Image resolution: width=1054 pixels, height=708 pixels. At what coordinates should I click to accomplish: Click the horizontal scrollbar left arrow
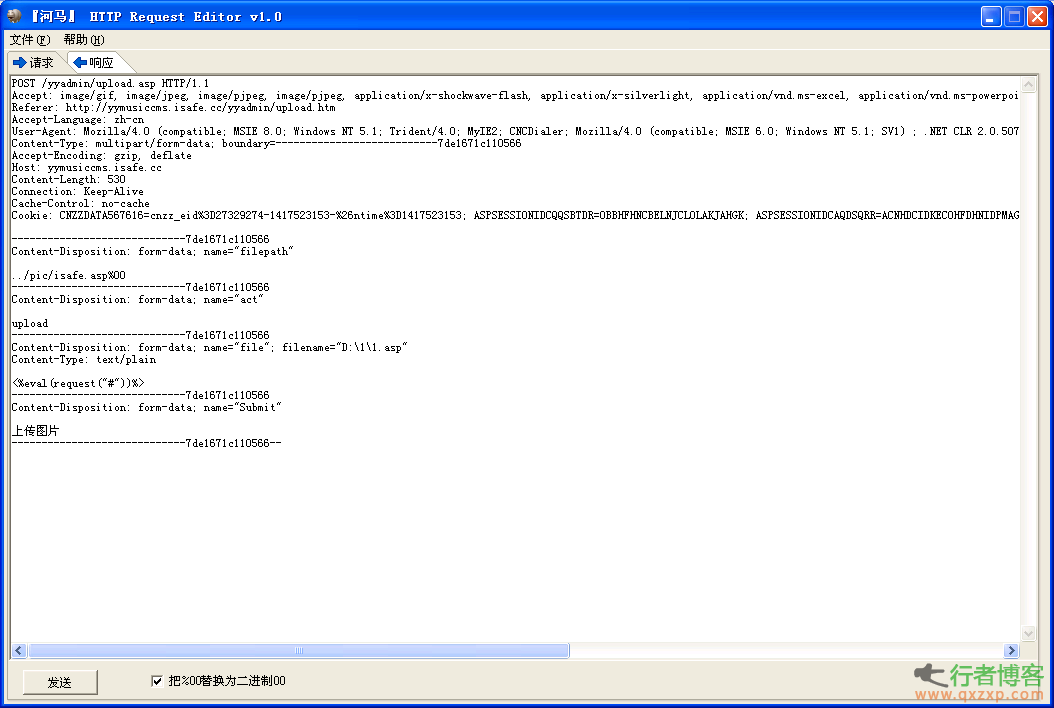[x=19, y=650]
